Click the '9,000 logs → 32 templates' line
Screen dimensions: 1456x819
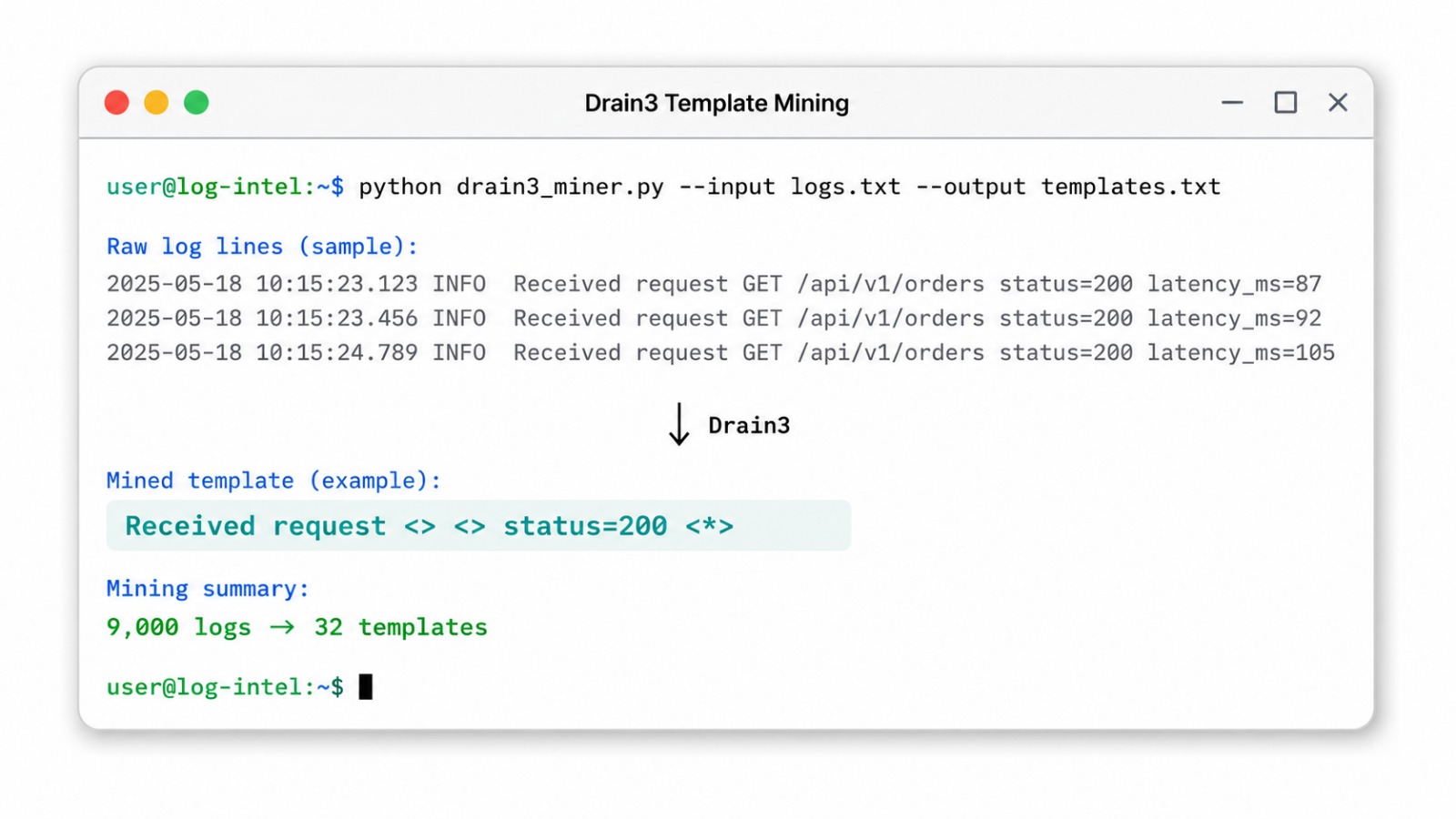297,628
